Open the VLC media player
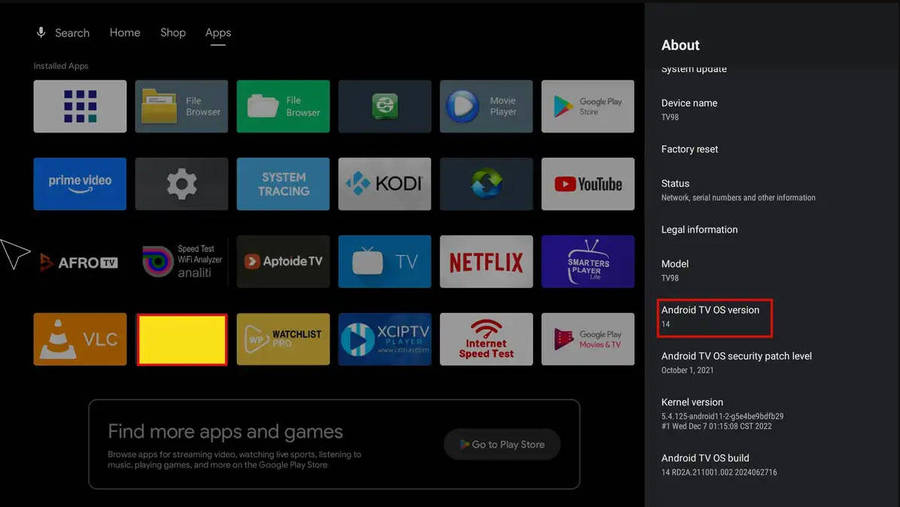This screenshot has width=900, height=507. pyautogui.click(x=80, y=339)
